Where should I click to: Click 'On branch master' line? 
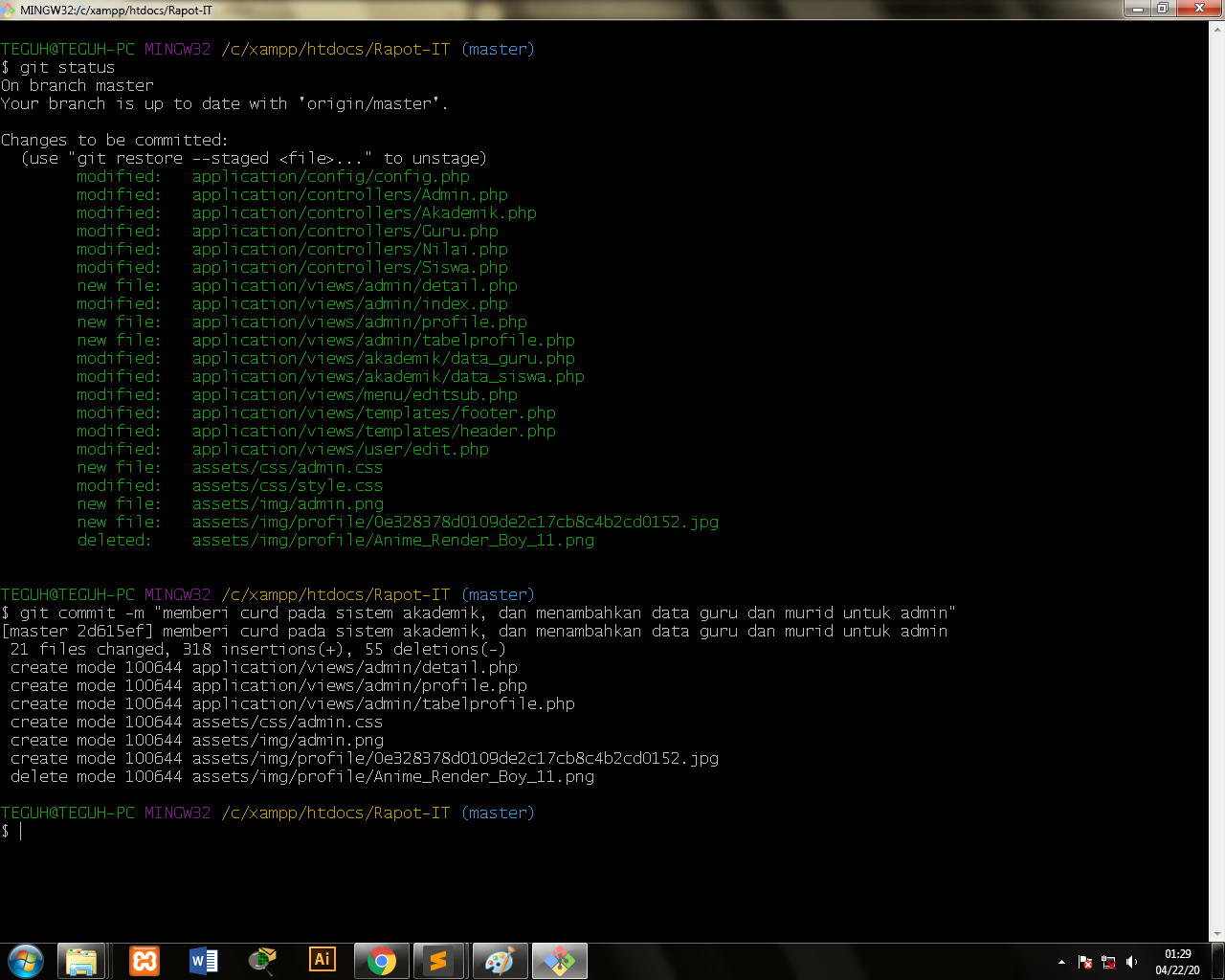(78, 86)
